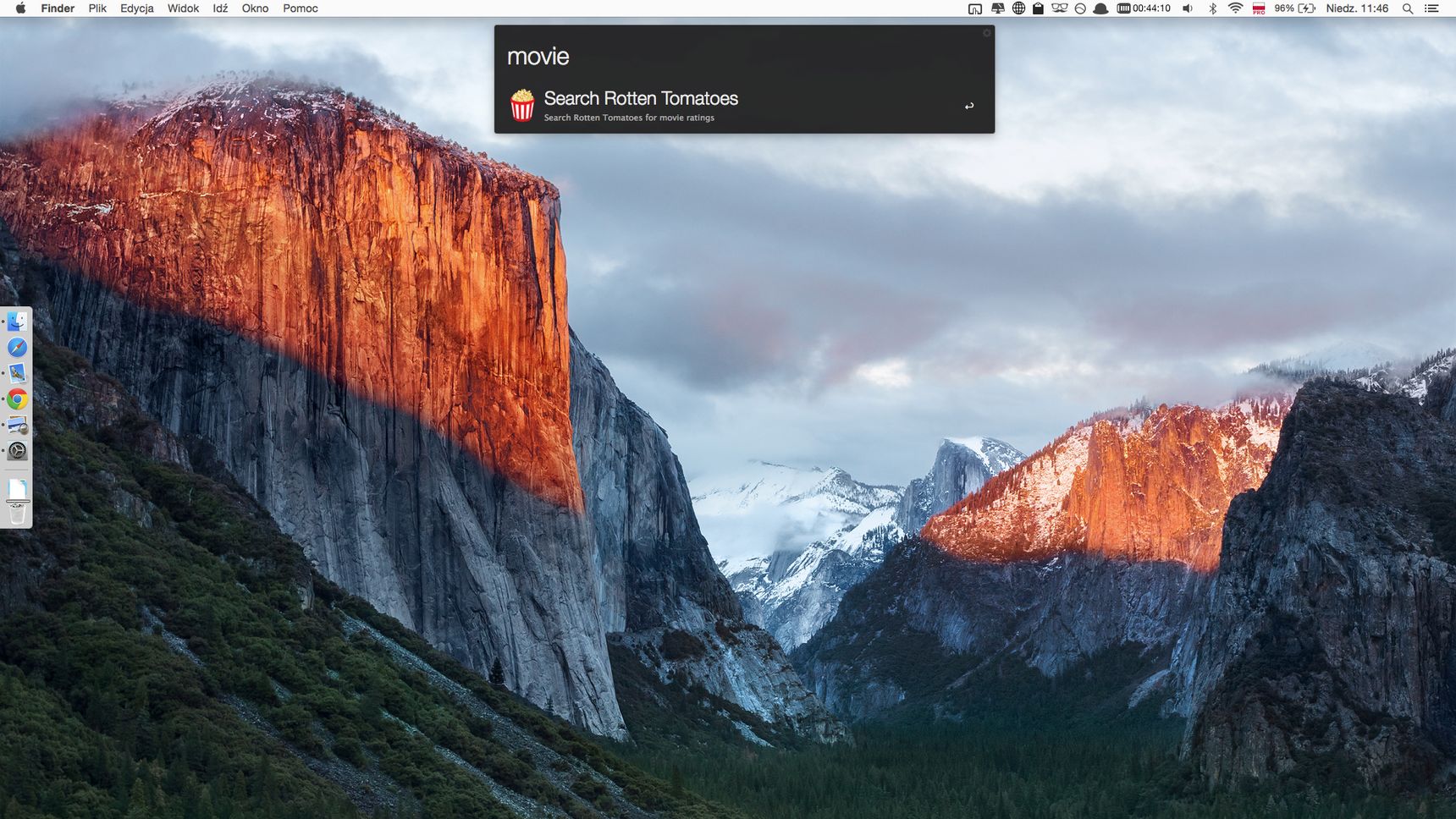This screenshot has width=1456, height=819.
Task: Click subtitle 'Search Rotten Tomatoes for movie ratings'
Action: tap(629, 118)
